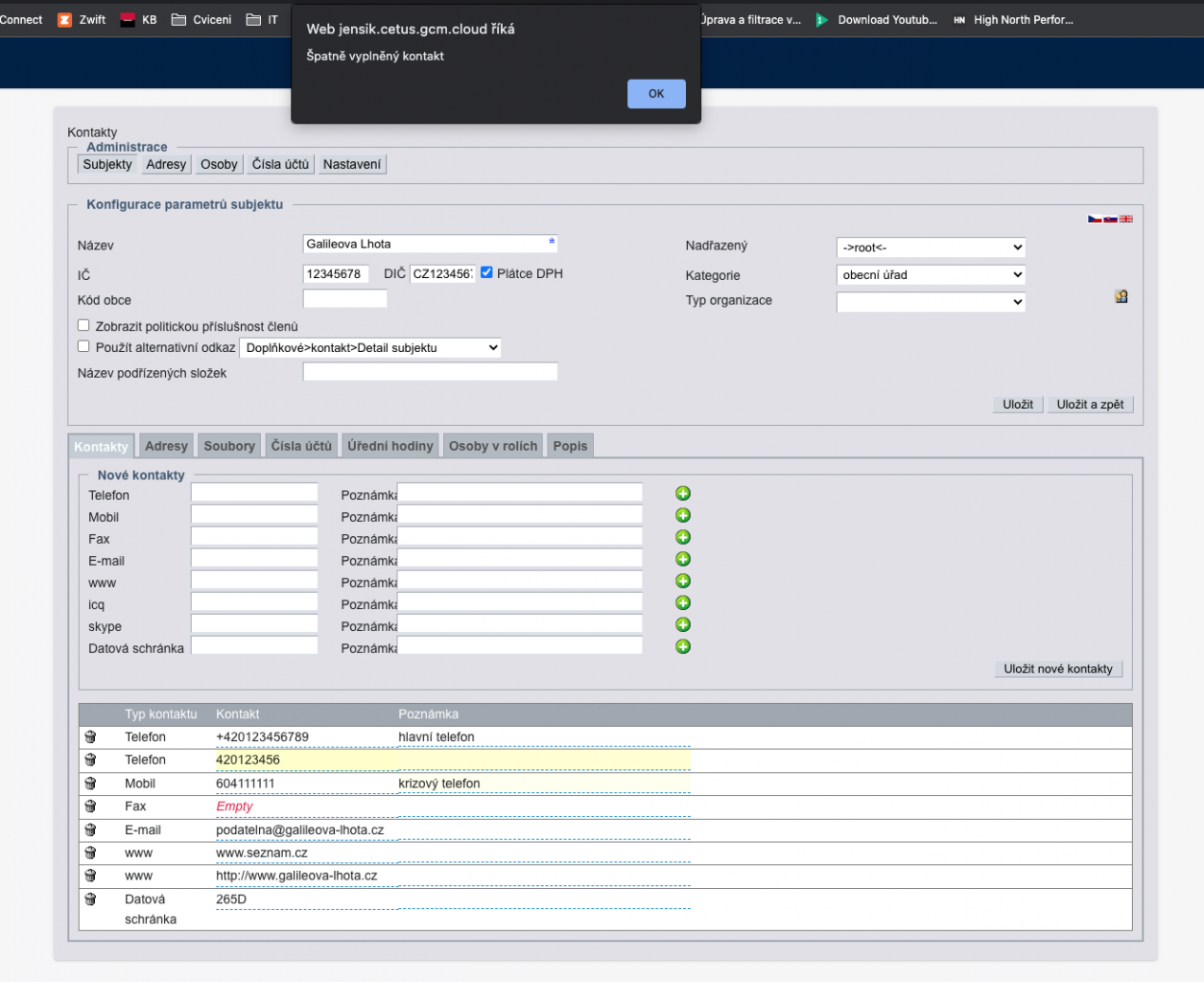Open the Download Youtub... bookmark
Image resolution: width=1204 pixels, height=982 pixels.
tap(877, 19)
